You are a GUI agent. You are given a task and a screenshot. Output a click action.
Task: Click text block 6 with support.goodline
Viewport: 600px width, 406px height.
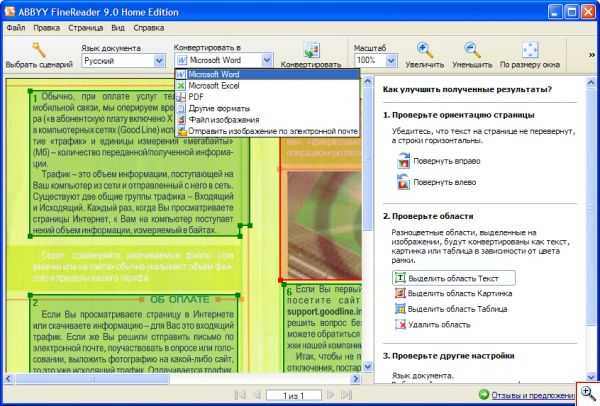click(323, 328)
